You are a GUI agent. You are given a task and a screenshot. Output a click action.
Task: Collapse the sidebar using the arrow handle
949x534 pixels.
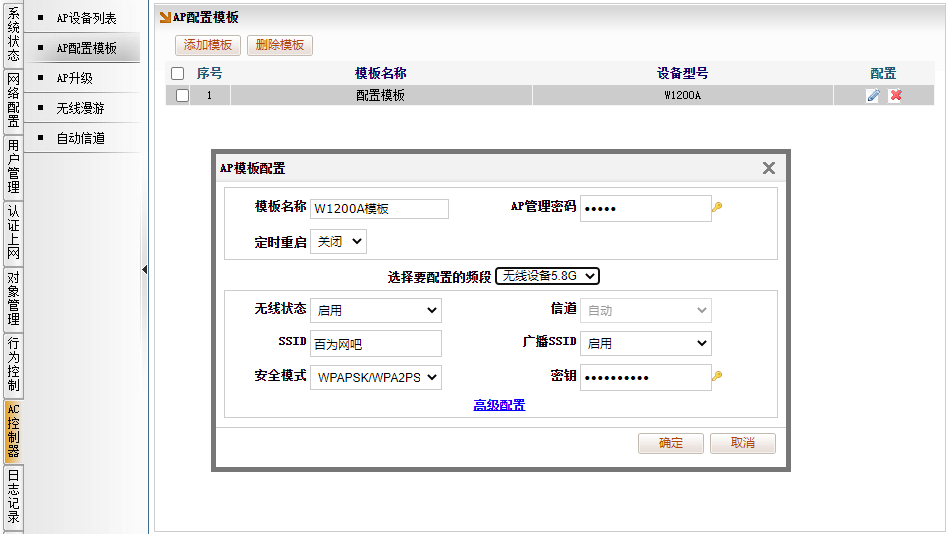pos(145,269)
